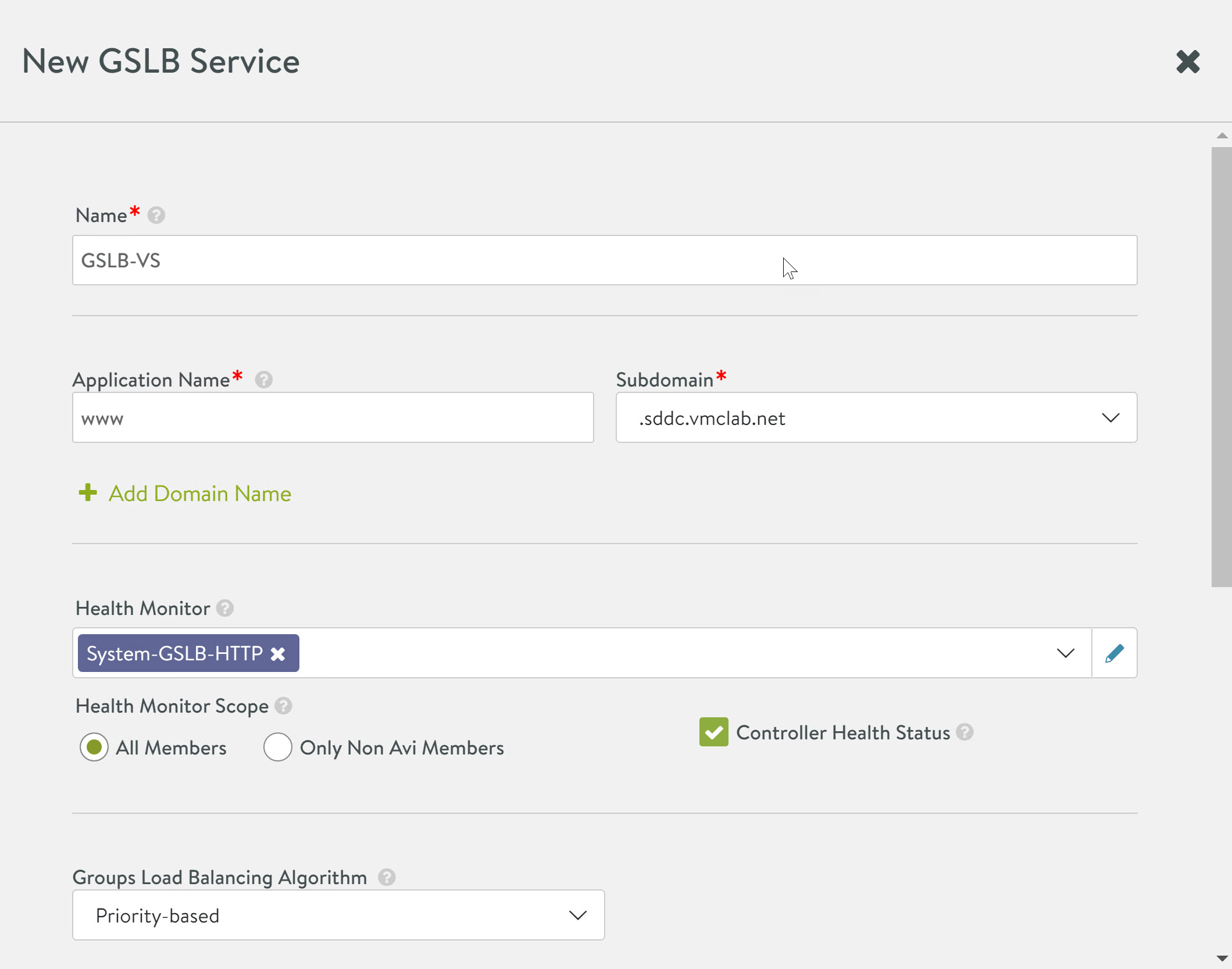Select the All Members radio button

(x=94, y=748)
